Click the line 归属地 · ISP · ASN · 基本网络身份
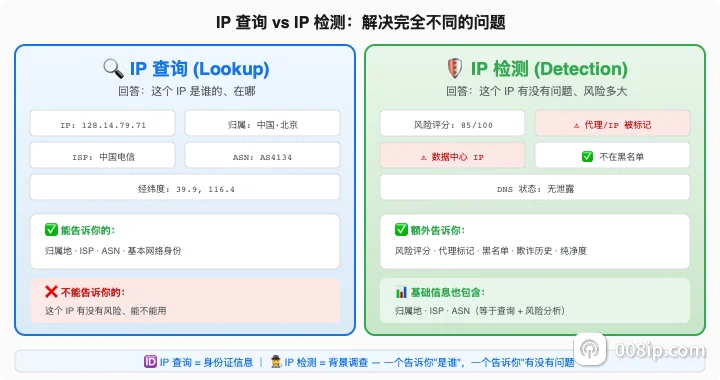The width and height of the screenshot is (720, 380). 113,251
